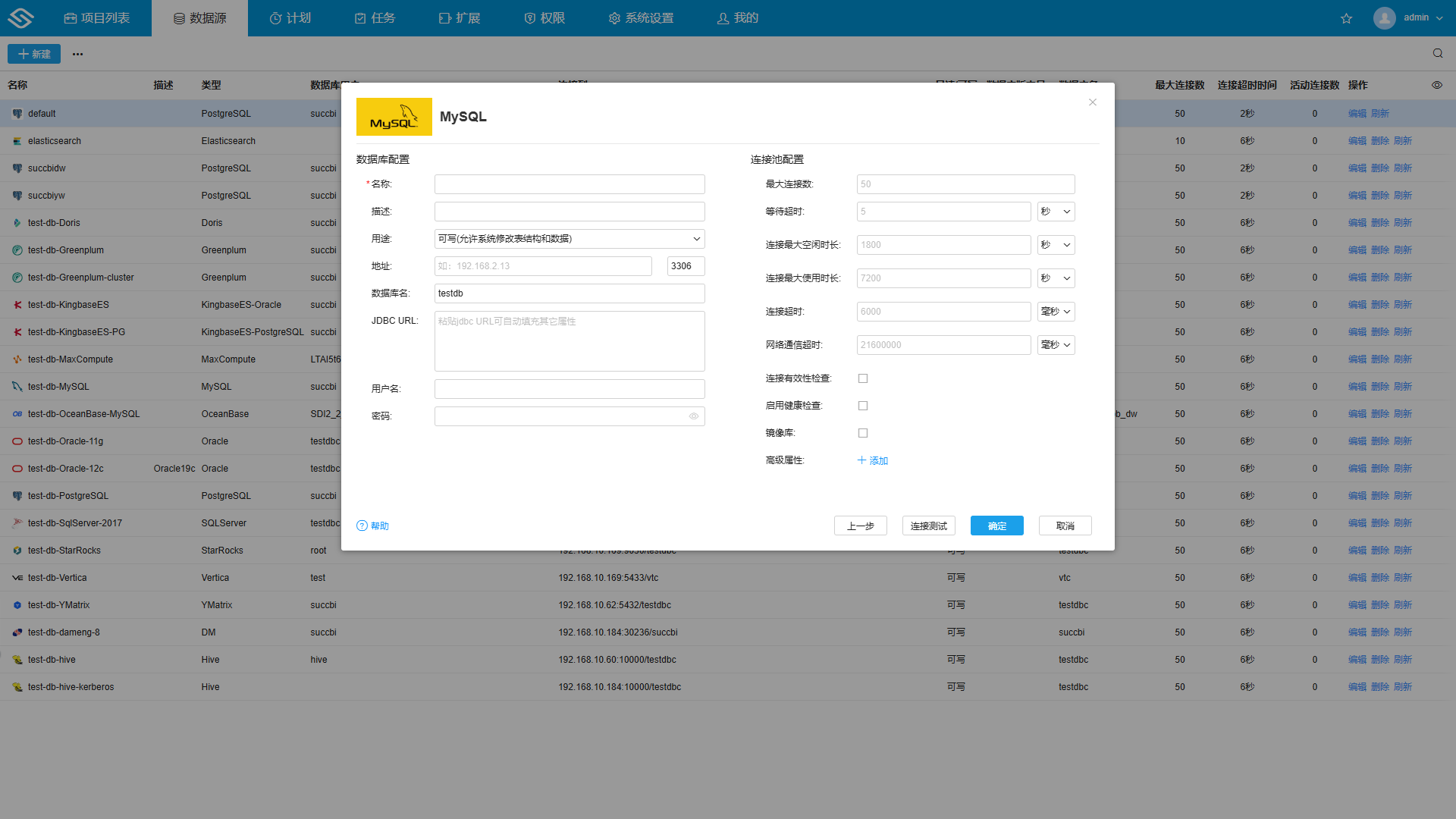Click the MySQL logo thumbnail
Viewport: 1456px width, 819px height.
click(394, 117)
